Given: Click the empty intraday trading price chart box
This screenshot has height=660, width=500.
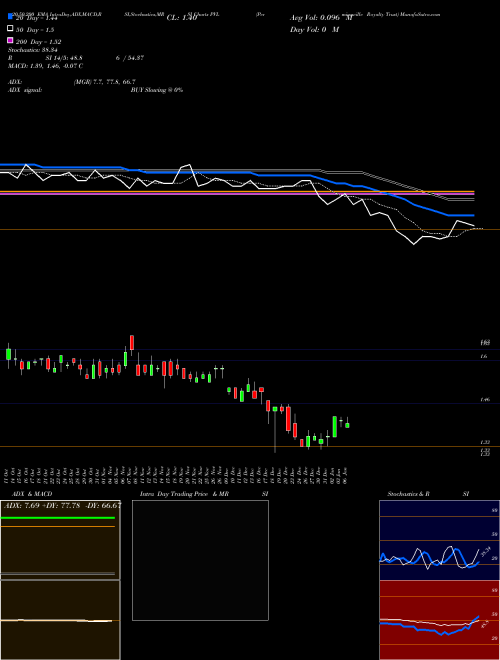Looking at the screenshot, I should tap(200, 560).
